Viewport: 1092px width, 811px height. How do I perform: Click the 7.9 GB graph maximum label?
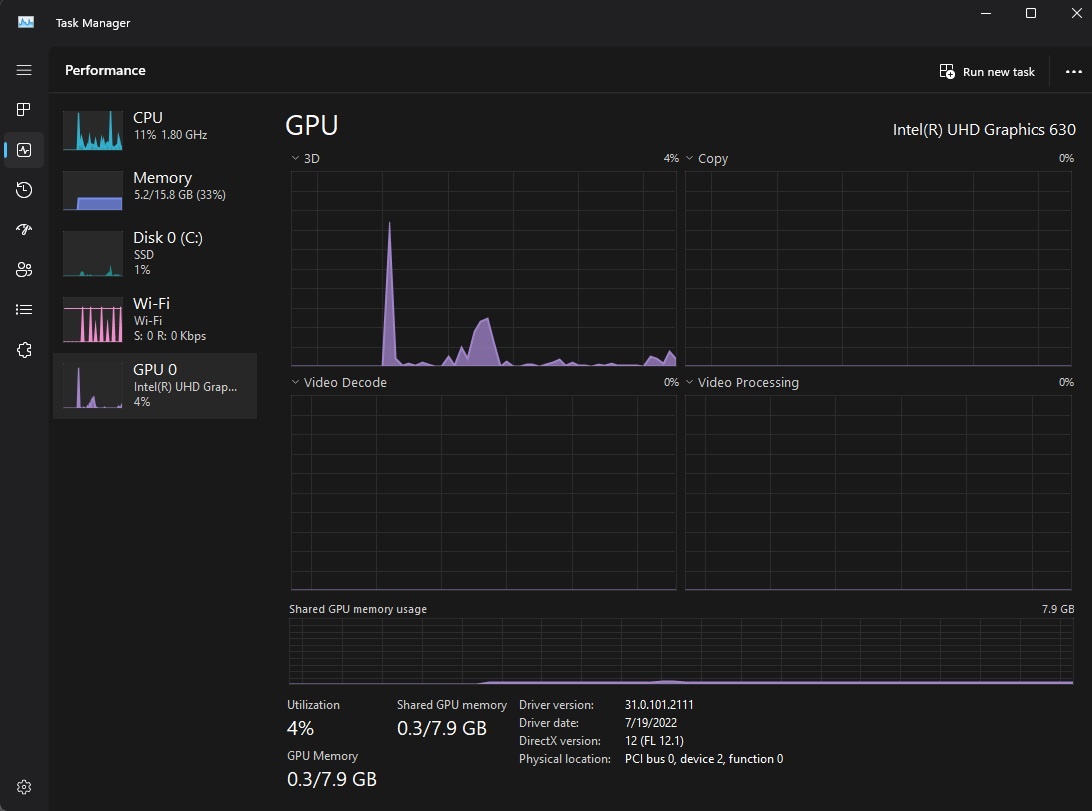click(x=1058, y=609)
